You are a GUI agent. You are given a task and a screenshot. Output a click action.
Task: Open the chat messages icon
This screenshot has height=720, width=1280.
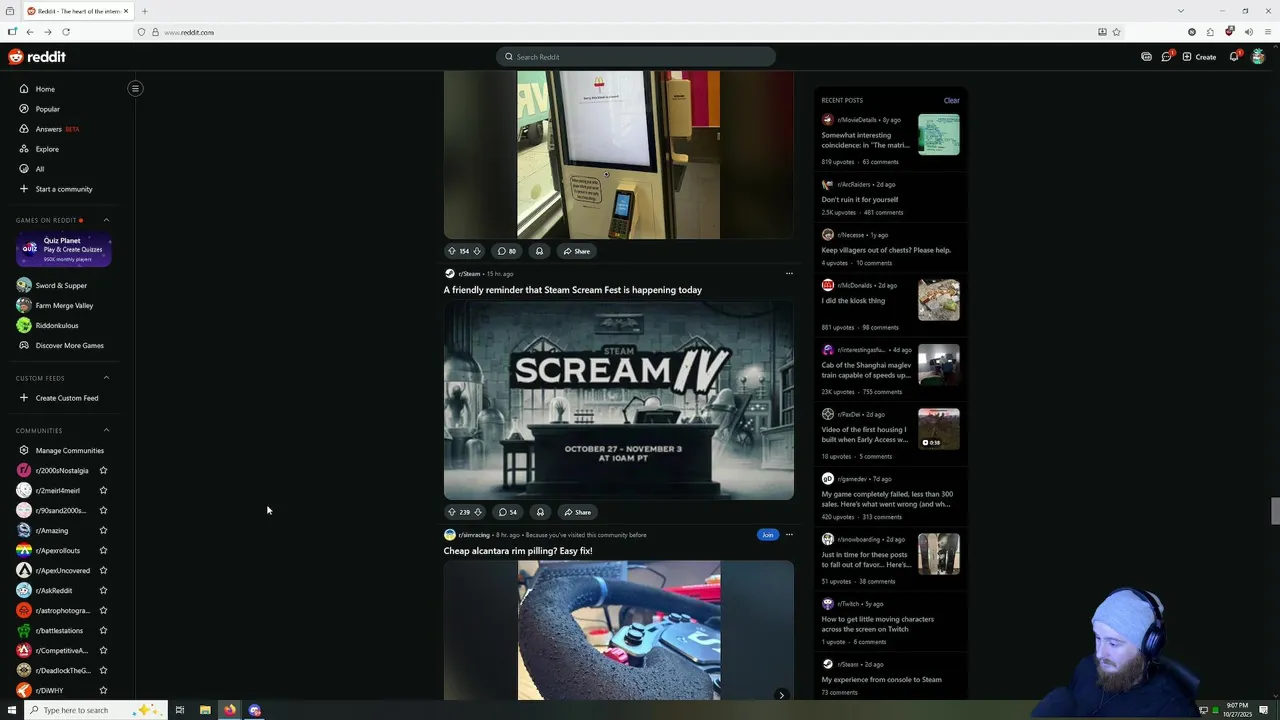(1166, 57)
